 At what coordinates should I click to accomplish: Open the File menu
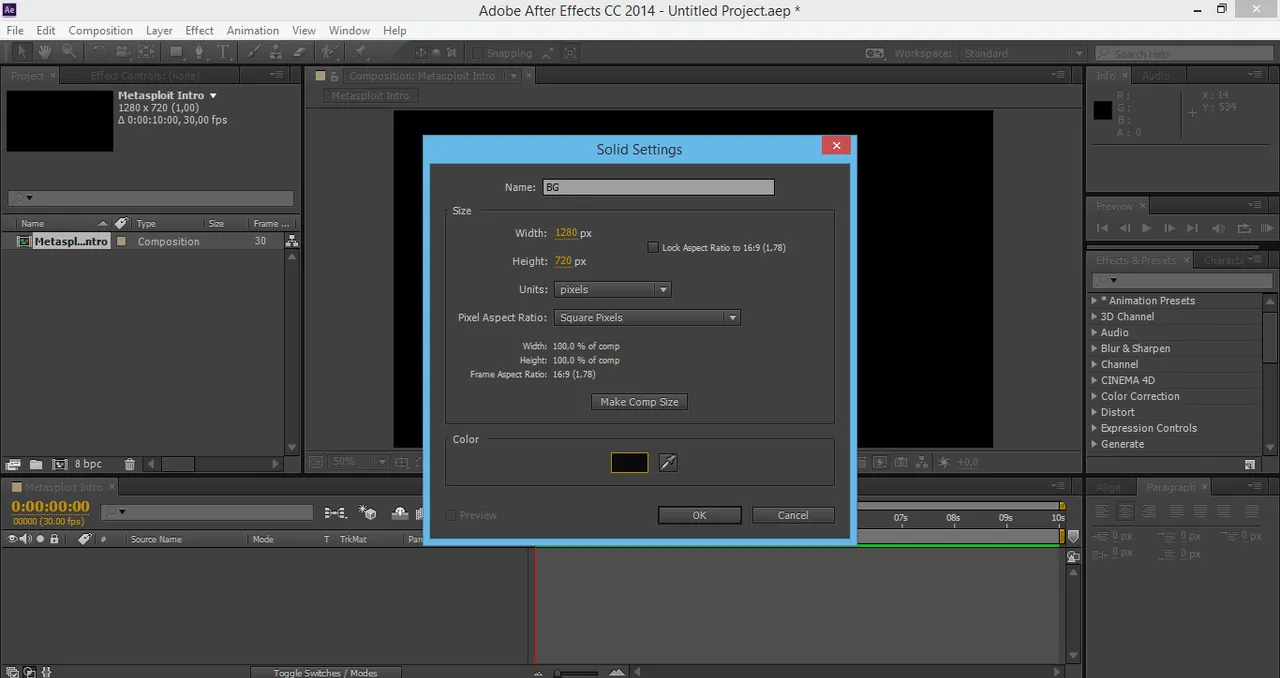[15, 30]
